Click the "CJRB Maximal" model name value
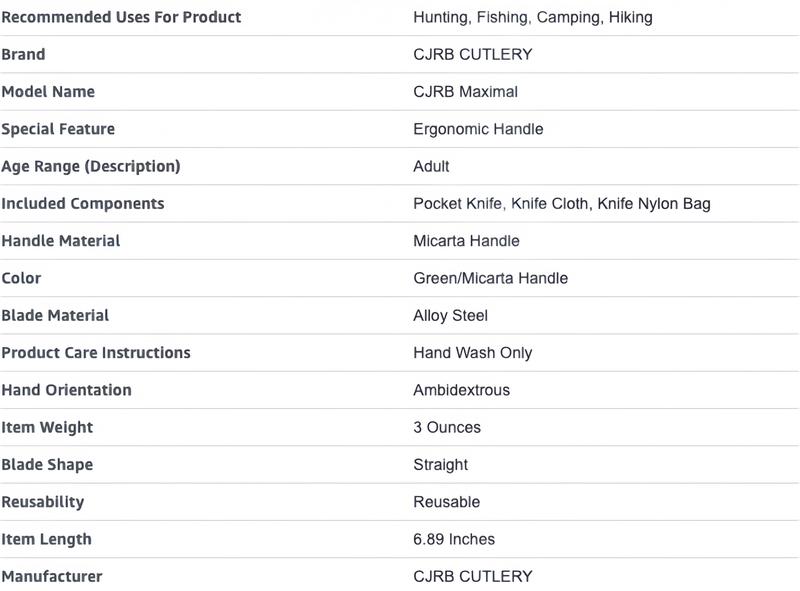The height and width of the screenshot is (591, 800). 465,91
